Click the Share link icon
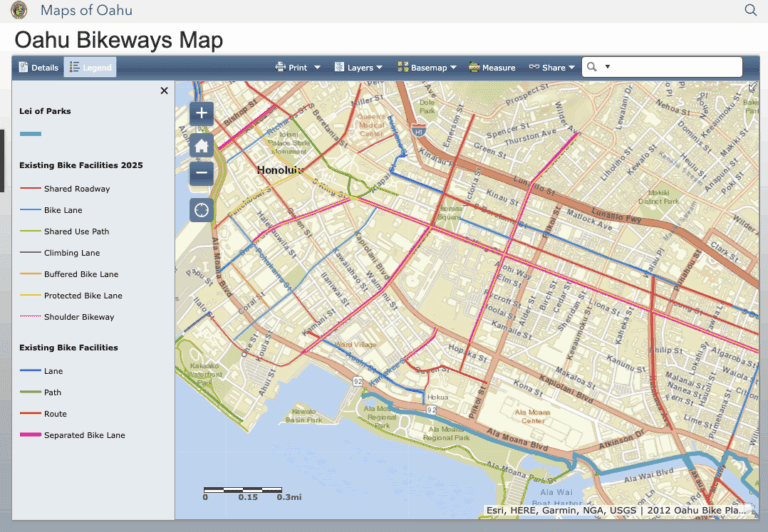The height and width of the screenshot is (532, 768). (534, 67)
